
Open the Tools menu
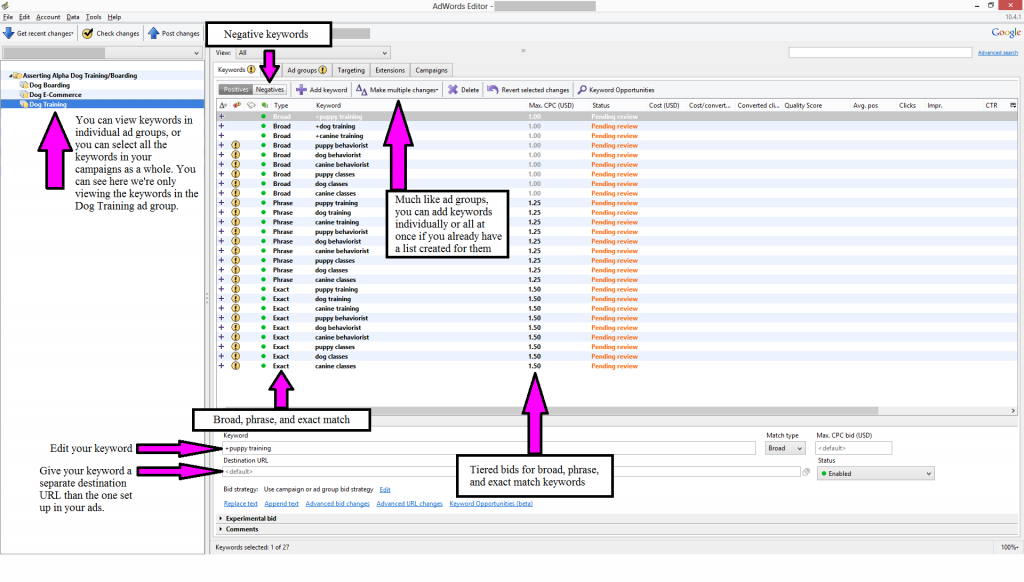[x=93, y=17]
